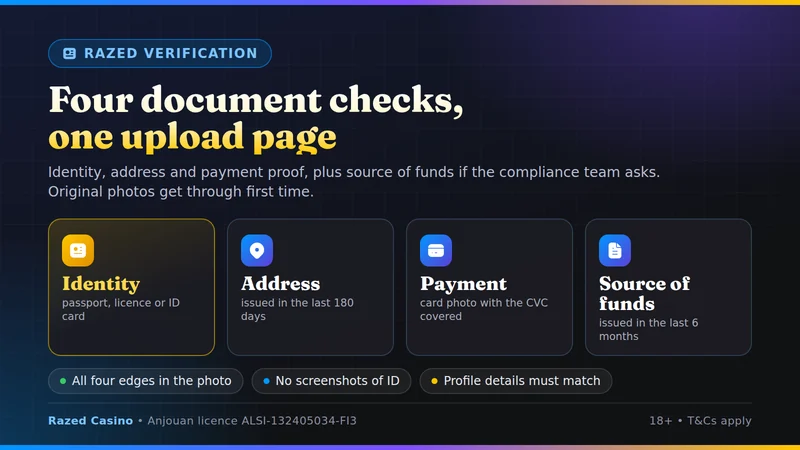Select the Payment document card

489,287
